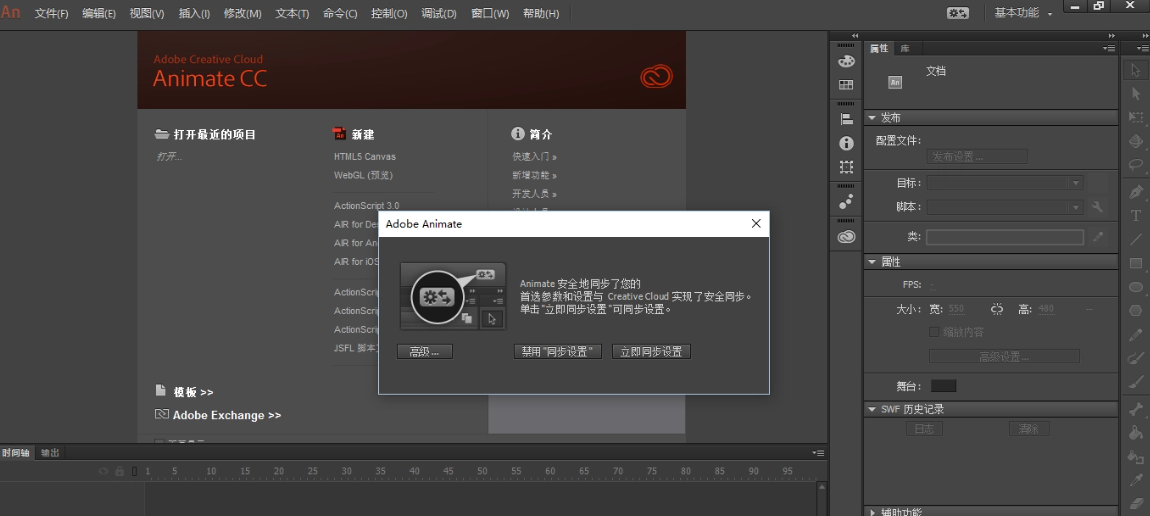Switch to the 输出 tab

50,452
